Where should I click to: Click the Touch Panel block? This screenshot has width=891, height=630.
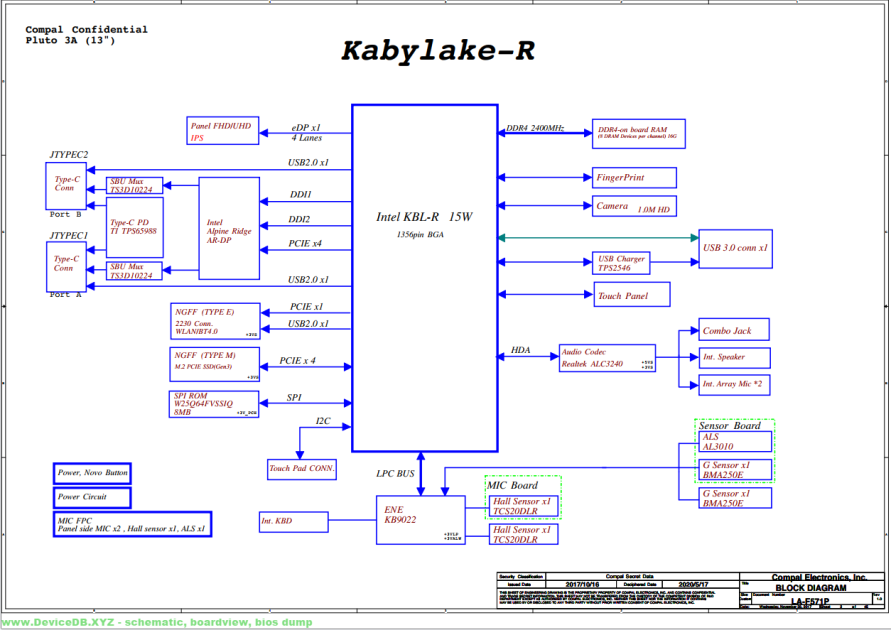click(632, 295)
